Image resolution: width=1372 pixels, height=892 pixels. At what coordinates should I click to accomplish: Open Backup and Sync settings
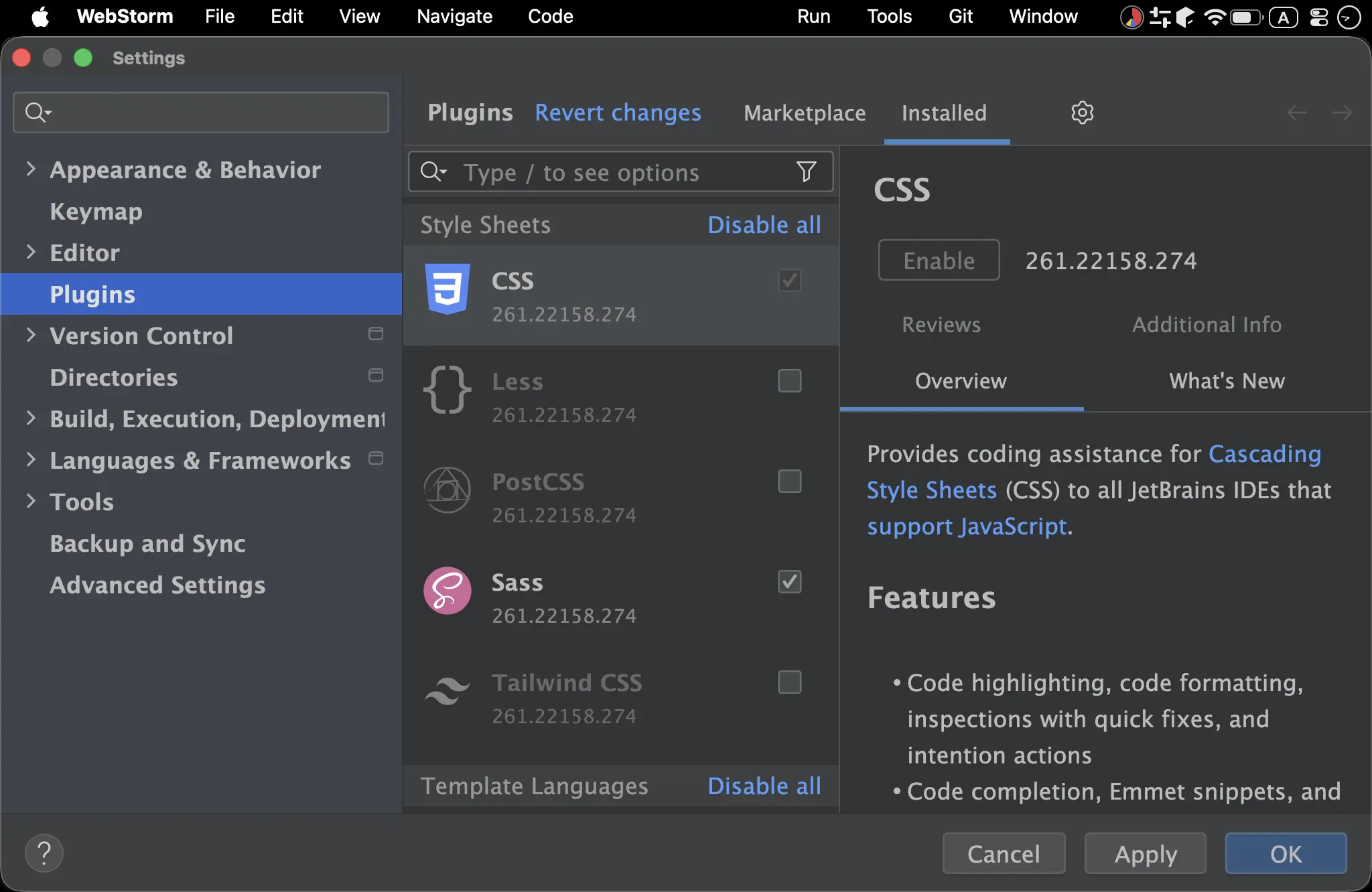point(148,543)
